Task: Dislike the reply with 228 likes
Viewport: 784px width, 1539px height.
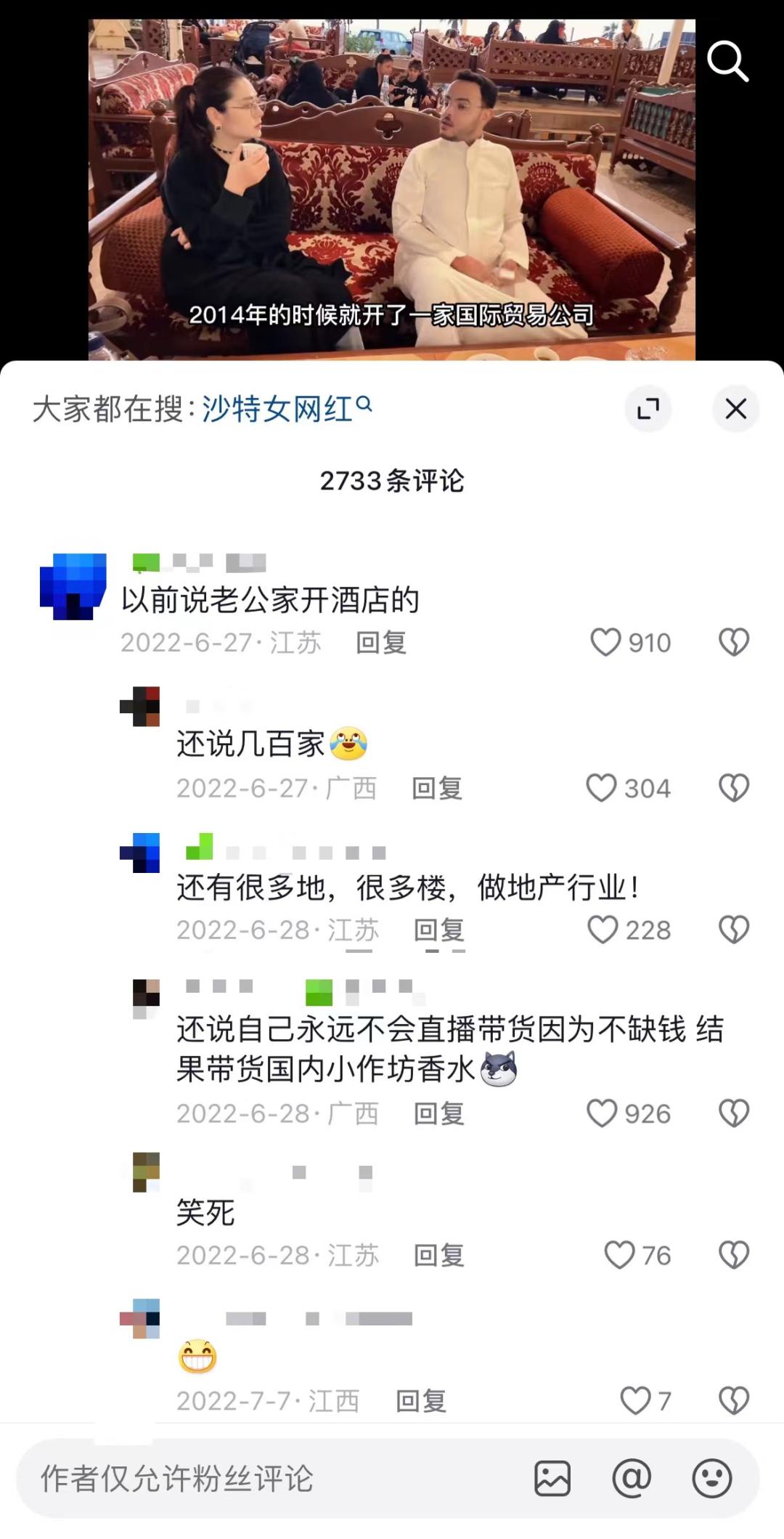Action: point(734,929)
